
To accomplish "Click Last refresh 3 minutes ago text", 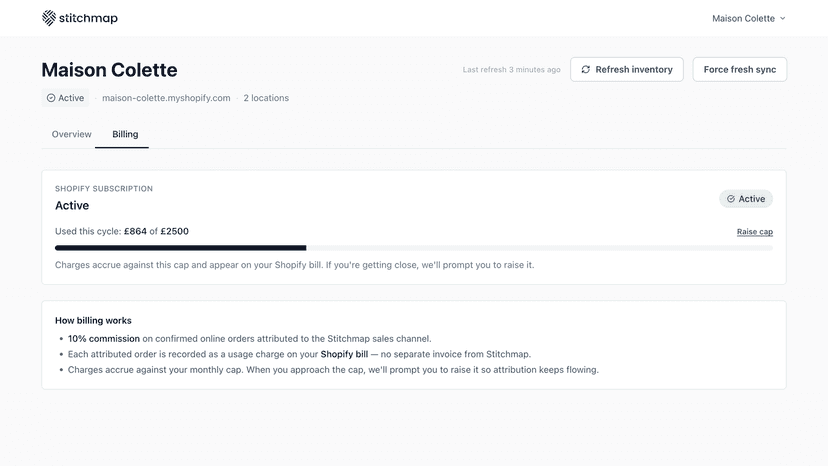I will point(511,69).
